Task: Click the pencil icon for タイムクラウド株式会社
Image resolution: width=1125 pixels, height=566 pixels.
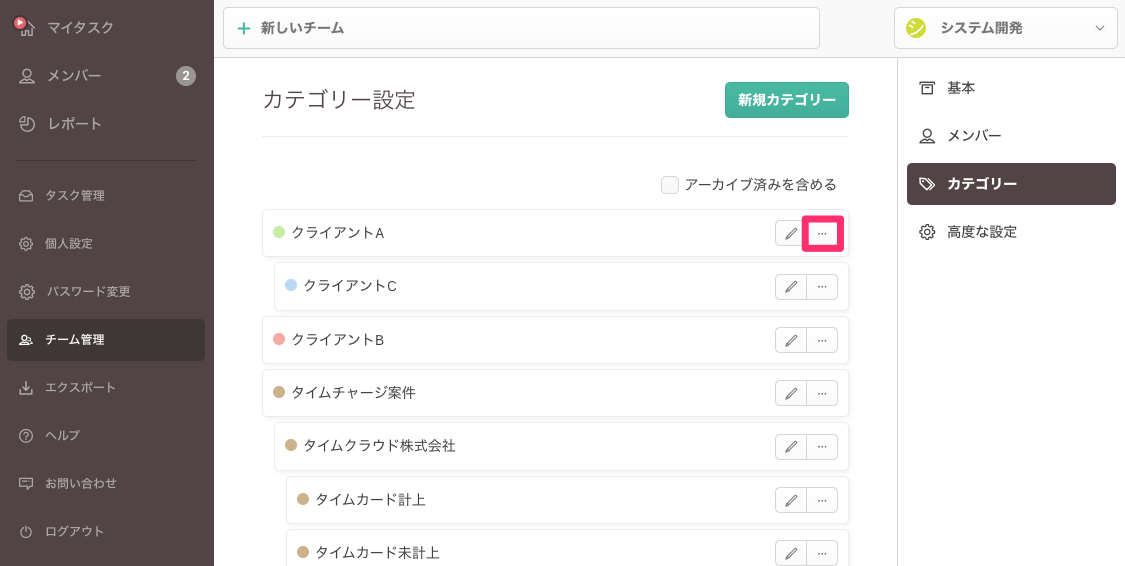Action: 791,446
